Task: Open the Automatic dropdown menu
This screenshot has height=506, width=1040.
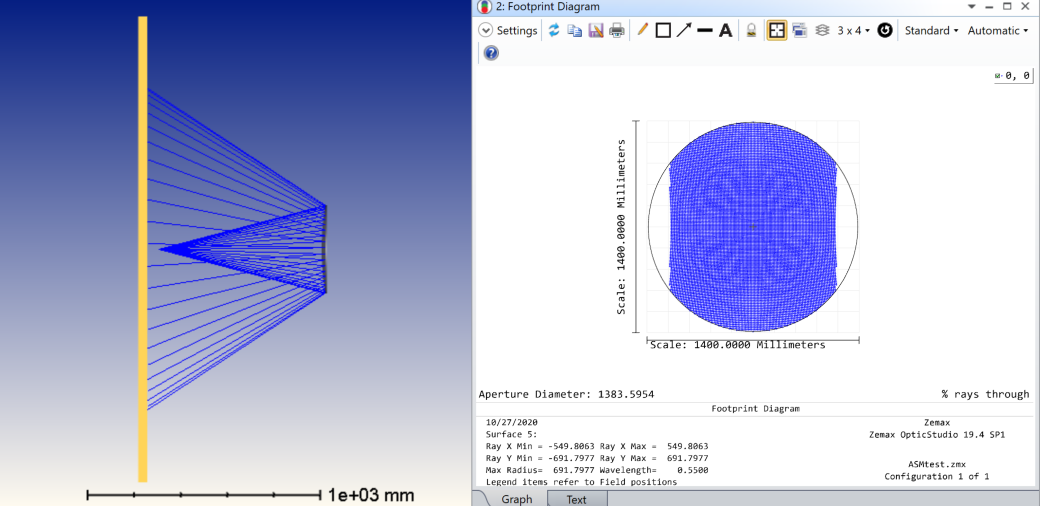Action: click(x=998, y=31)
